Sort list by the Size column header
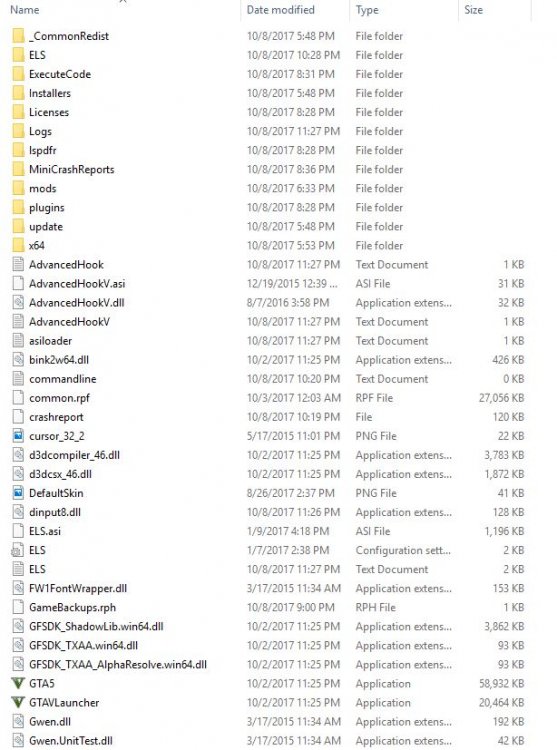 tap(473, 10)
